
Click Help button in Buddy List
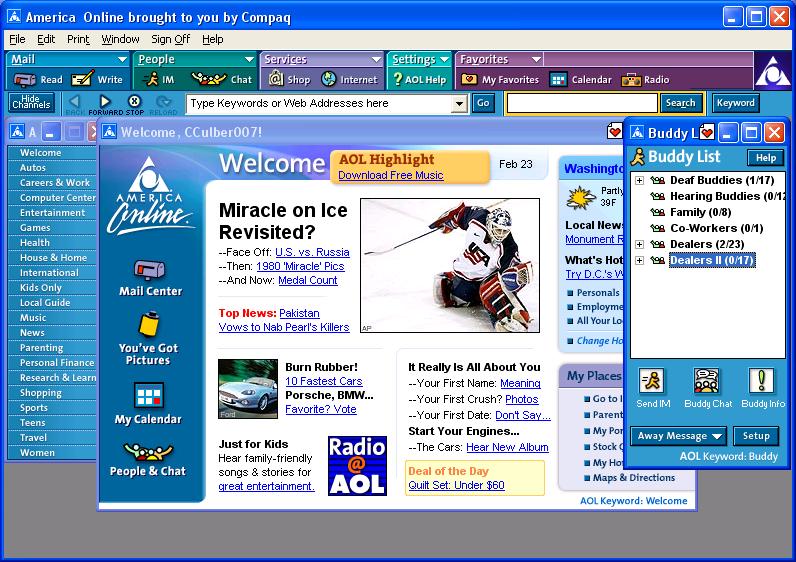[766, 158]
